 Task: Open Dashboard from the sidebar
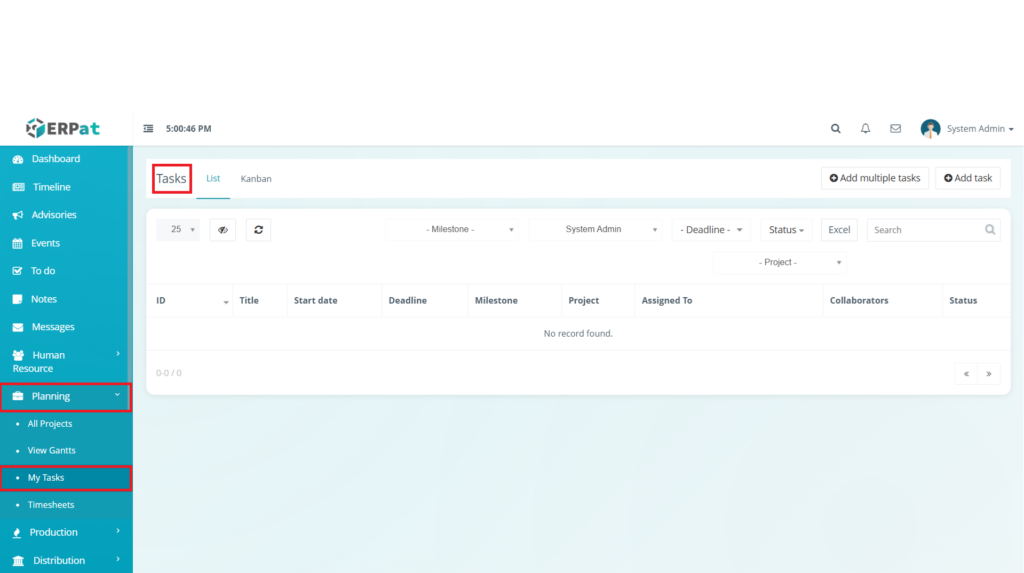coord(55,159)
